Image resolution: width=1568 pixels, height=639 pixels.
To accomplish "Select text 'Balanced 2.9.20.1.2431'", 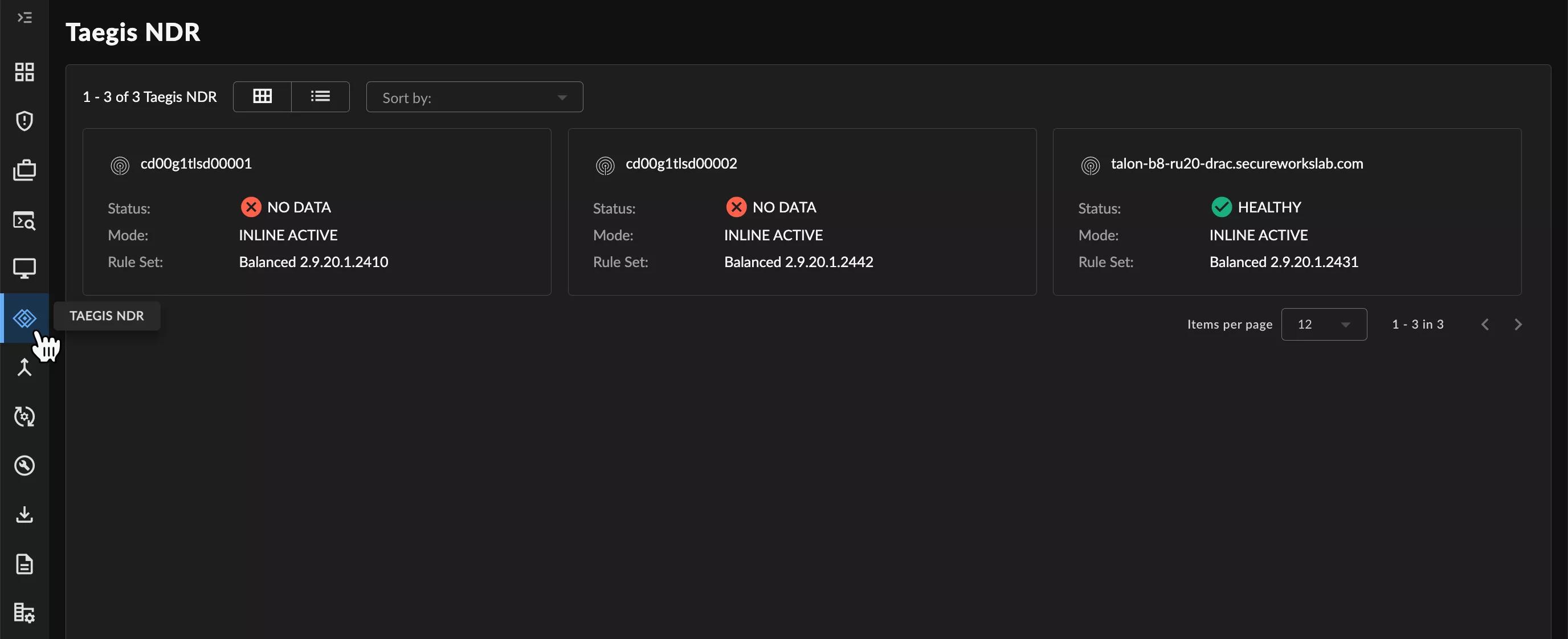I will click(1284, 263).
